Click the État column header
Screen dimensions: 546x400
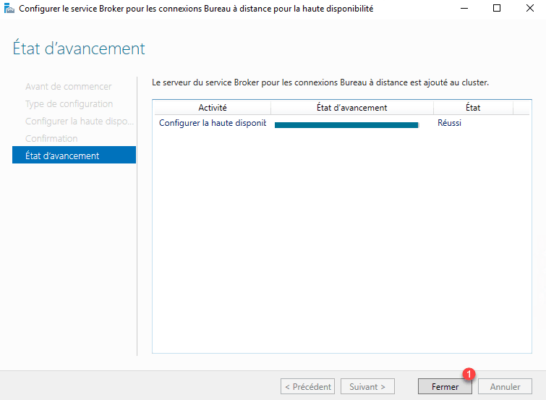tap(473, 108)
